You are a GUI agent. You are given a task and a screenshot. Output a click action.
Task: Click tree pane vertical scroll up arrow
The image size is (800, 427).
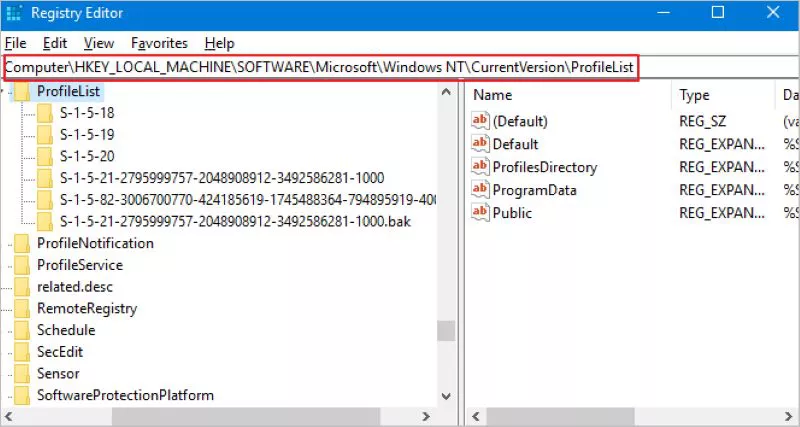pos(446,92)
